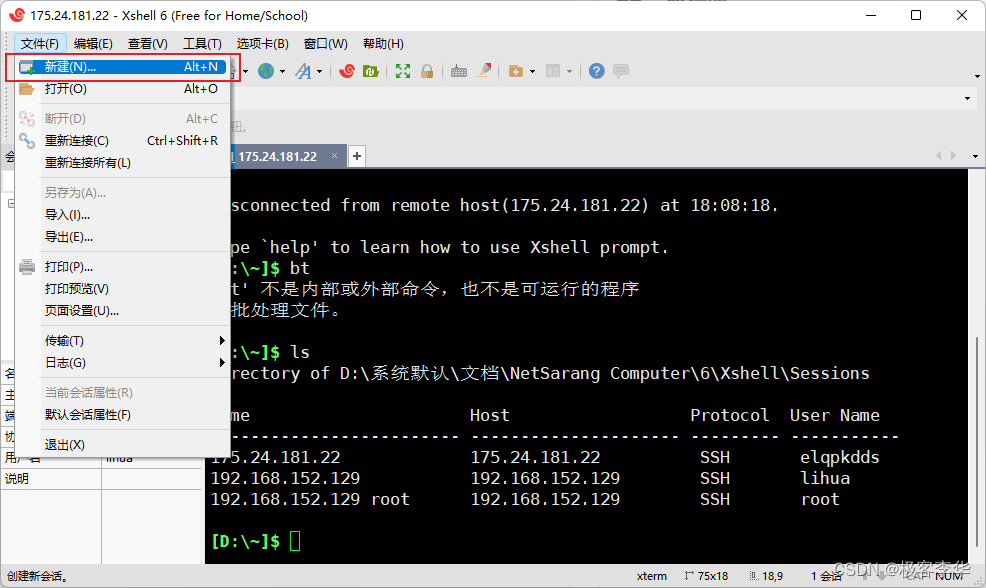
Task: Click the 说明 property row label
Action: [x=17, y=479]
